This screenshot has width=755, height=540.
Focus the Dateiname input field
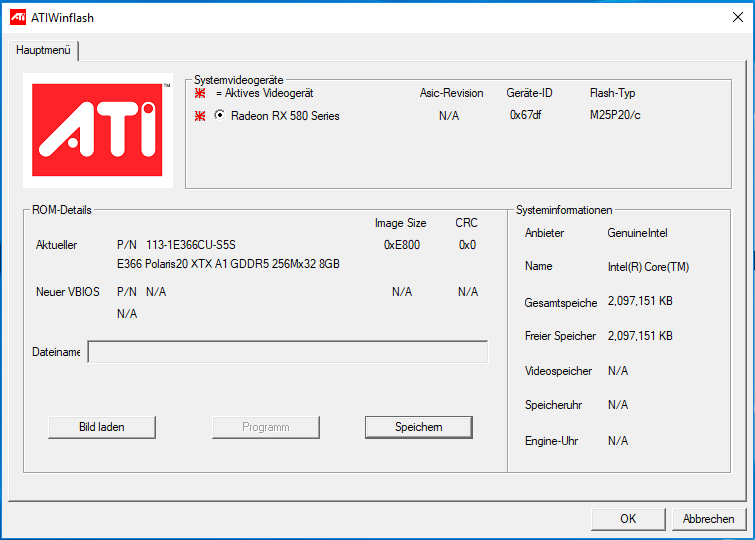pos(288,352)
